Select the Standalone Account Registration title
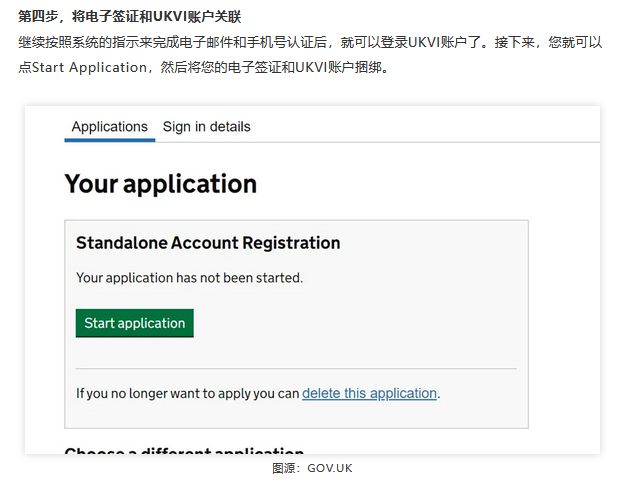Image resolution: width=635 pixels, height=502 pixels. click(208, 243)
